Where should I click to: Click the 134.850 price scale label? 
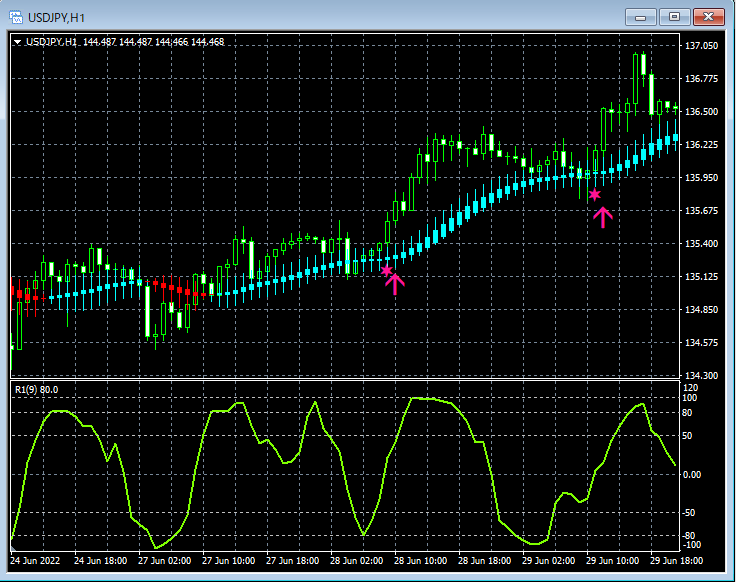tap(702, 309)
